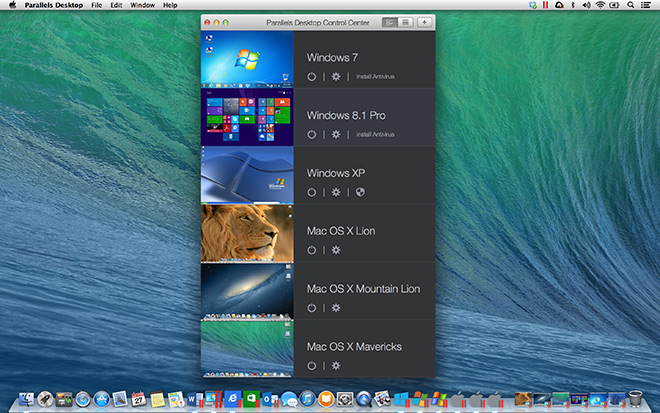
Task: Select the Mac OS X Lion thumbnail
Action: (247, 233)
